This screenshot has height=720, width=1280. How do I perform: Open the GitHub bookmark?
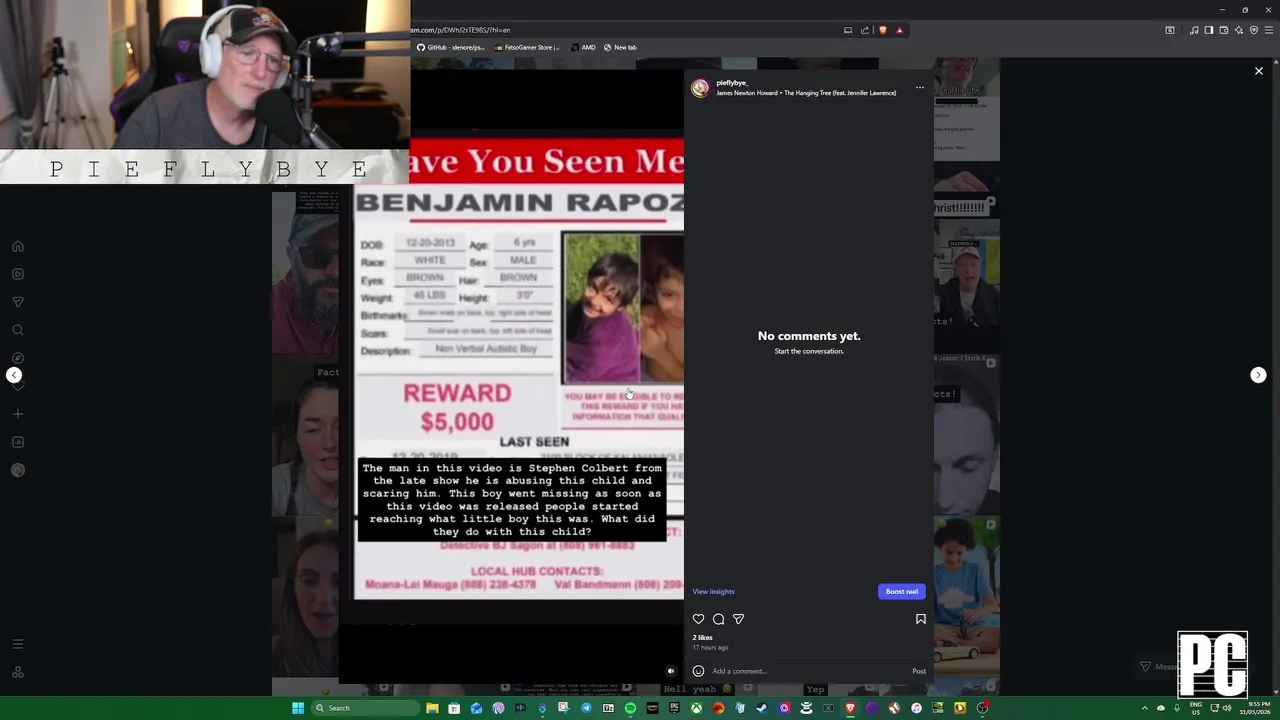click(451, 47)
